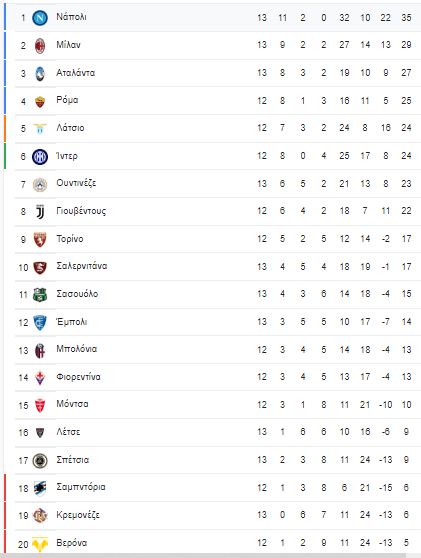Image resolution: width=421 pixels, height=558 pixels.
Task: Select the Κρεμονέζε team name
Action: 78,515
